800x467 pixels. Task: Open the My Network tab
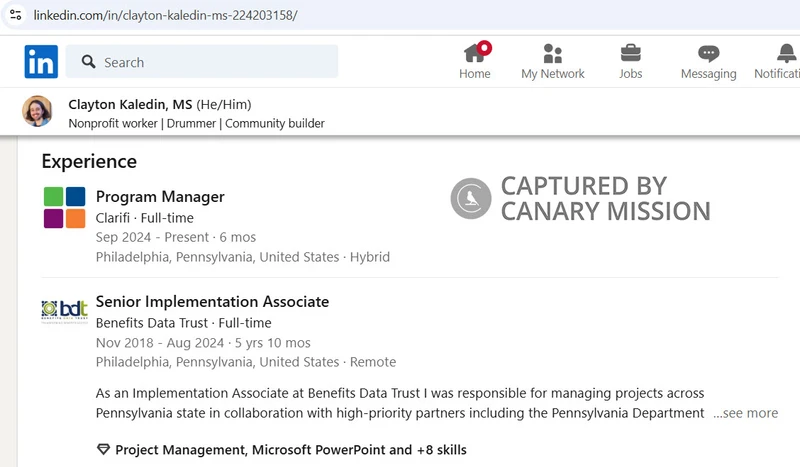click(553, 61)
